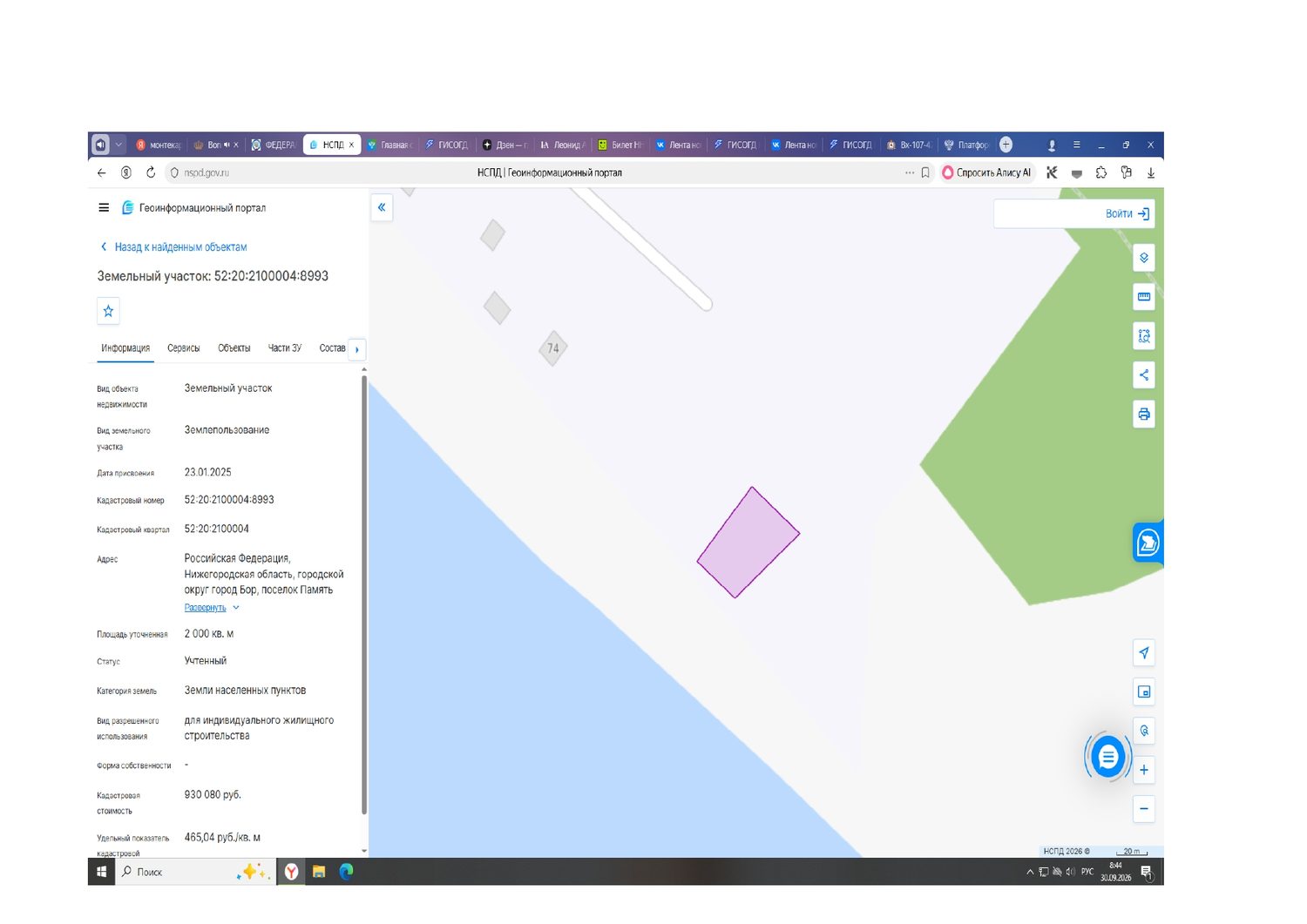Share the map via share icon

(1144, 375)
